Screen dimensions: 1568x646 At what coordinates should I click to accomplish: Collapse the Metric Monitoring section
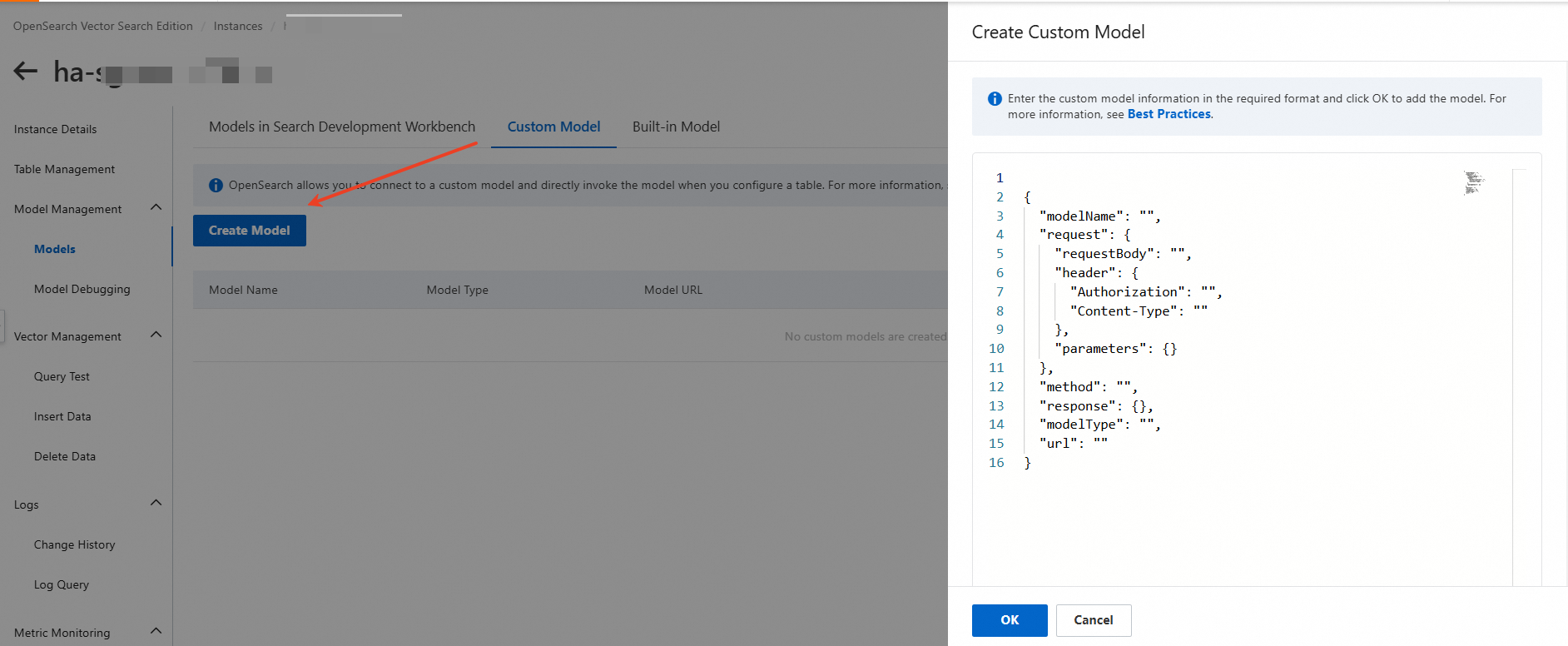[156, 632]
